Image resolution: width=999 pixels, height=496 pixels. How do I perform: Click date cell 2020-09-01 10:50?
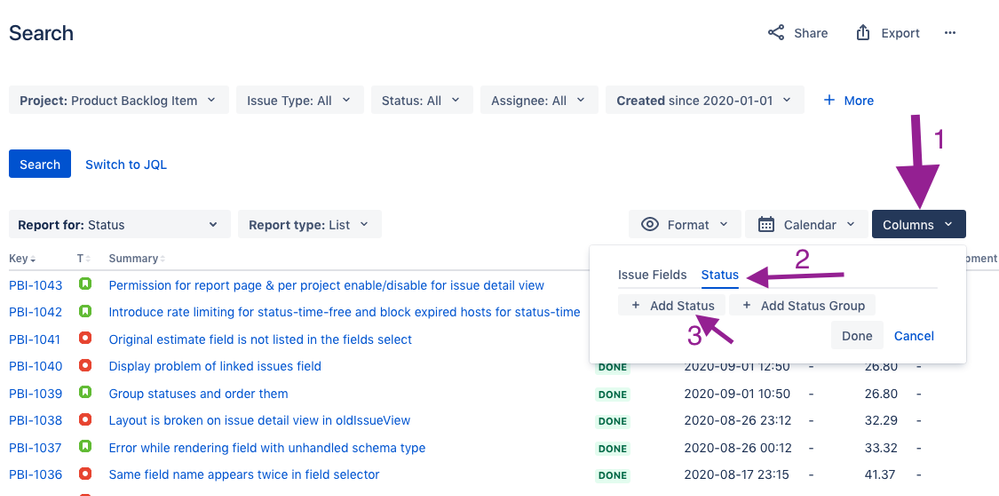tap(737, 393)
